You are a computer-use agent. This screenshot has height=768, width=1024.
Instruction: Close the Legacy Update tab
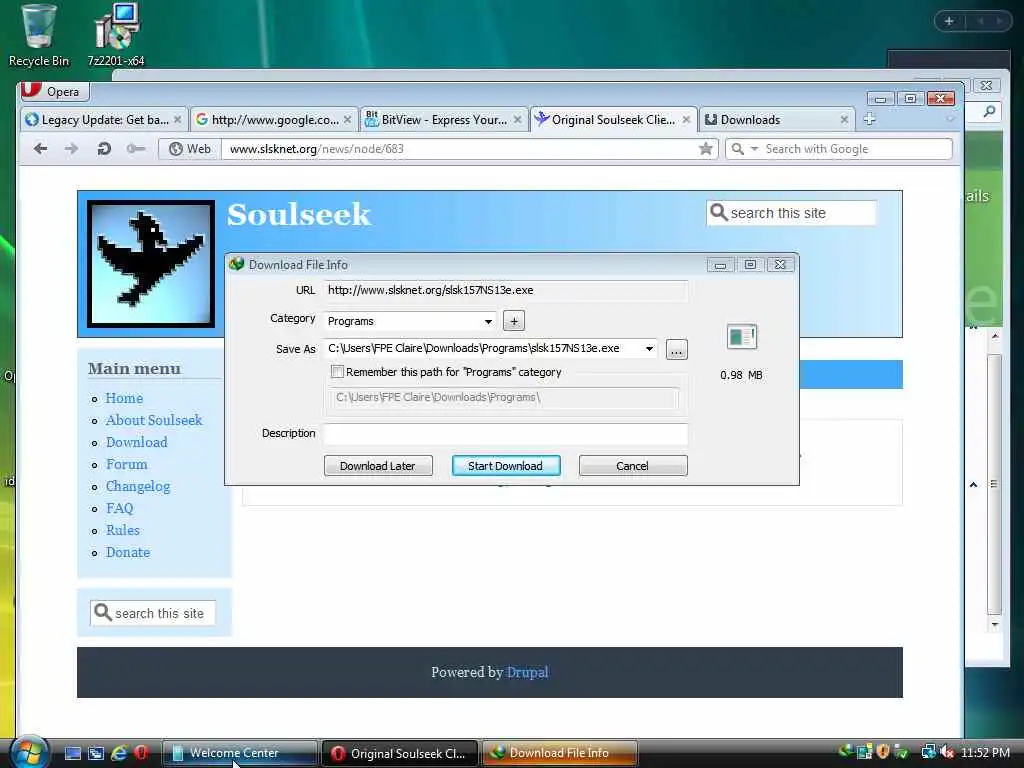point(177,120)
